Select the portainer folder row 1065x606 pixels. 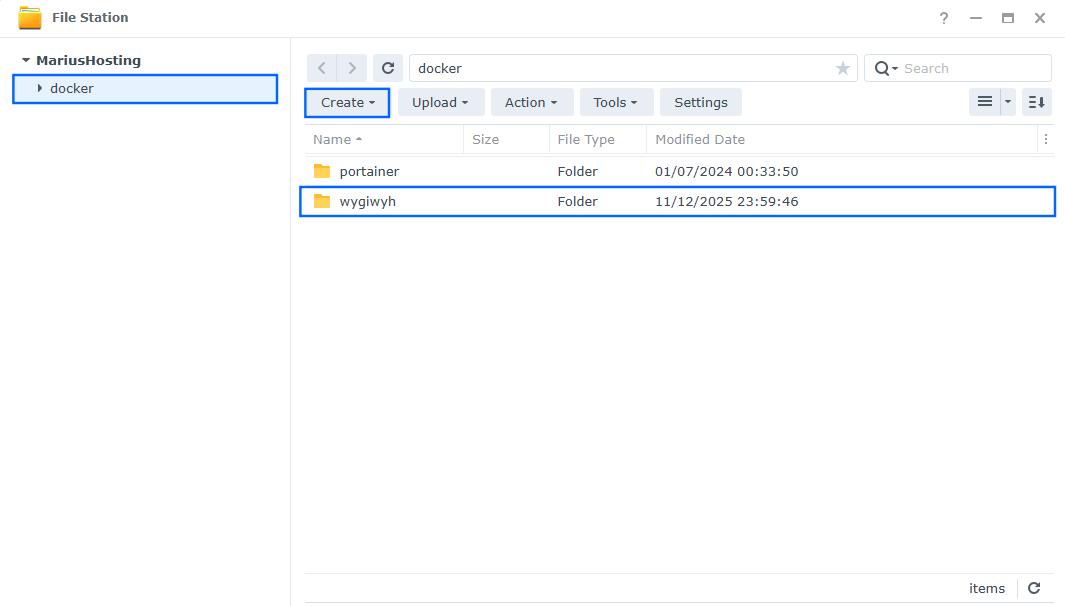[600, 171]
